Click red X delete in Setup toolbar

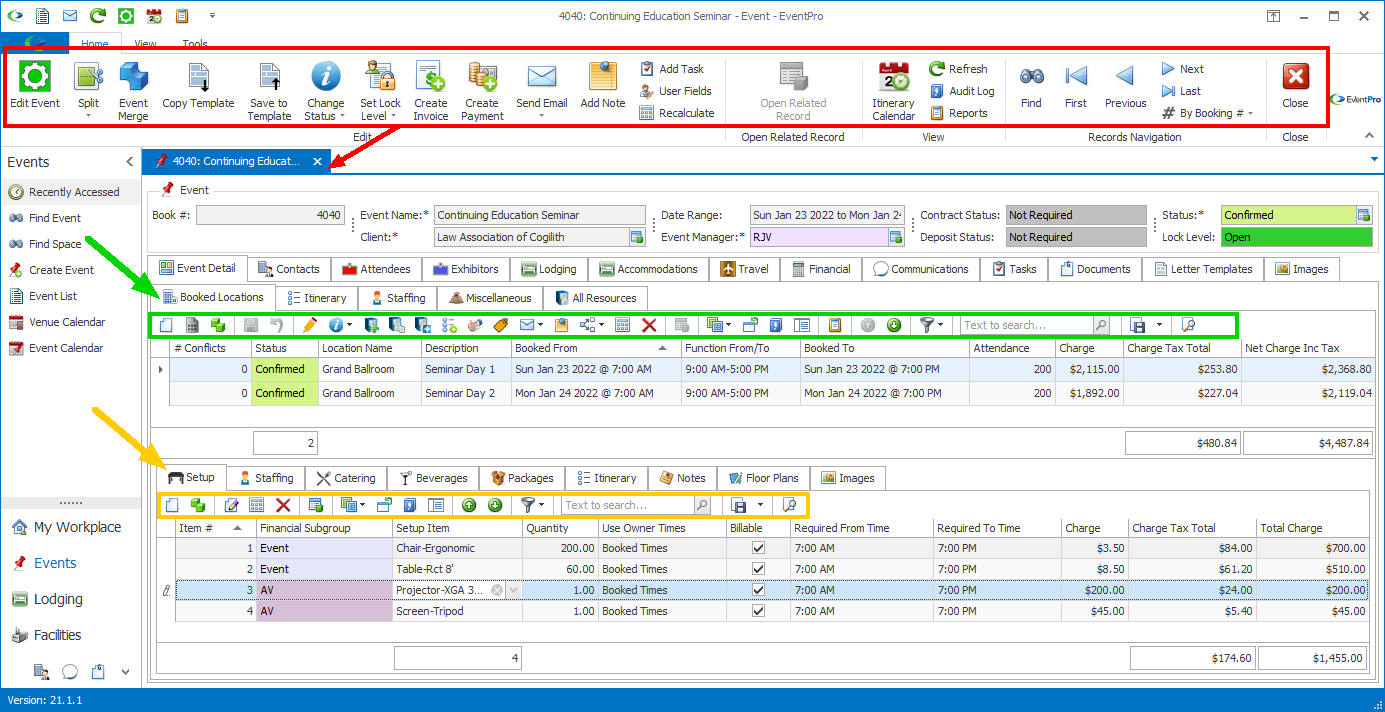pyautogui.click(x=283, y=505)
